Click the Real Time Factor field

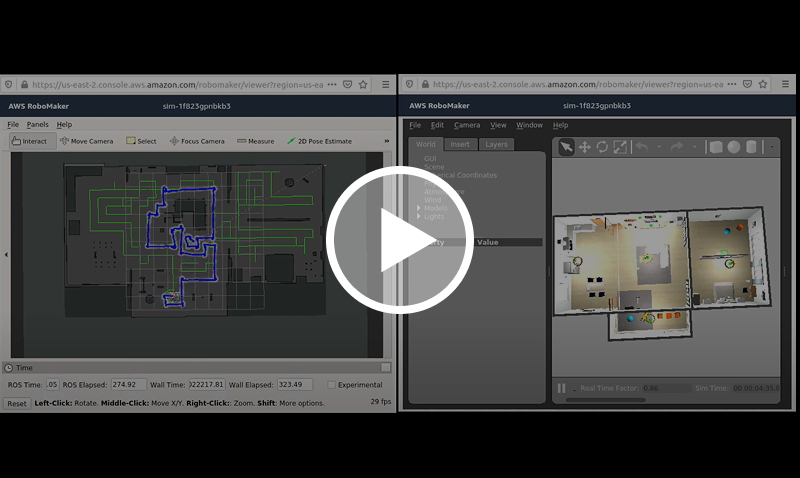(666, 388)
